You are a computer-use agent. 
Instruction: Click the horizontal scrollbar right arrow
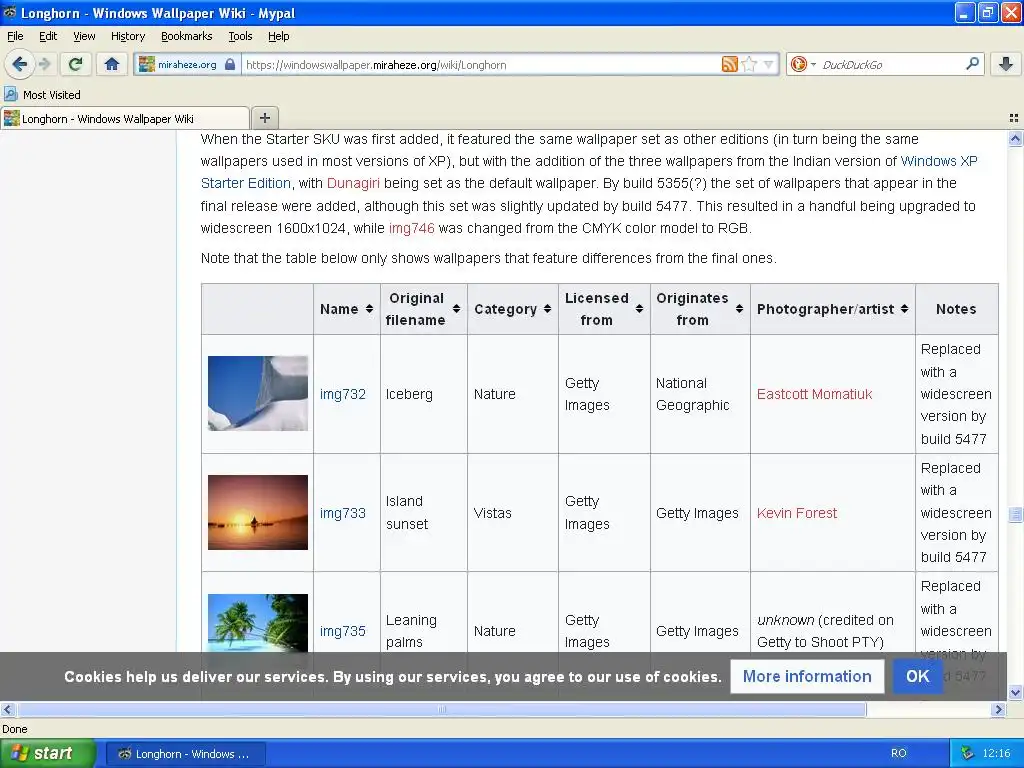[999, 709]
